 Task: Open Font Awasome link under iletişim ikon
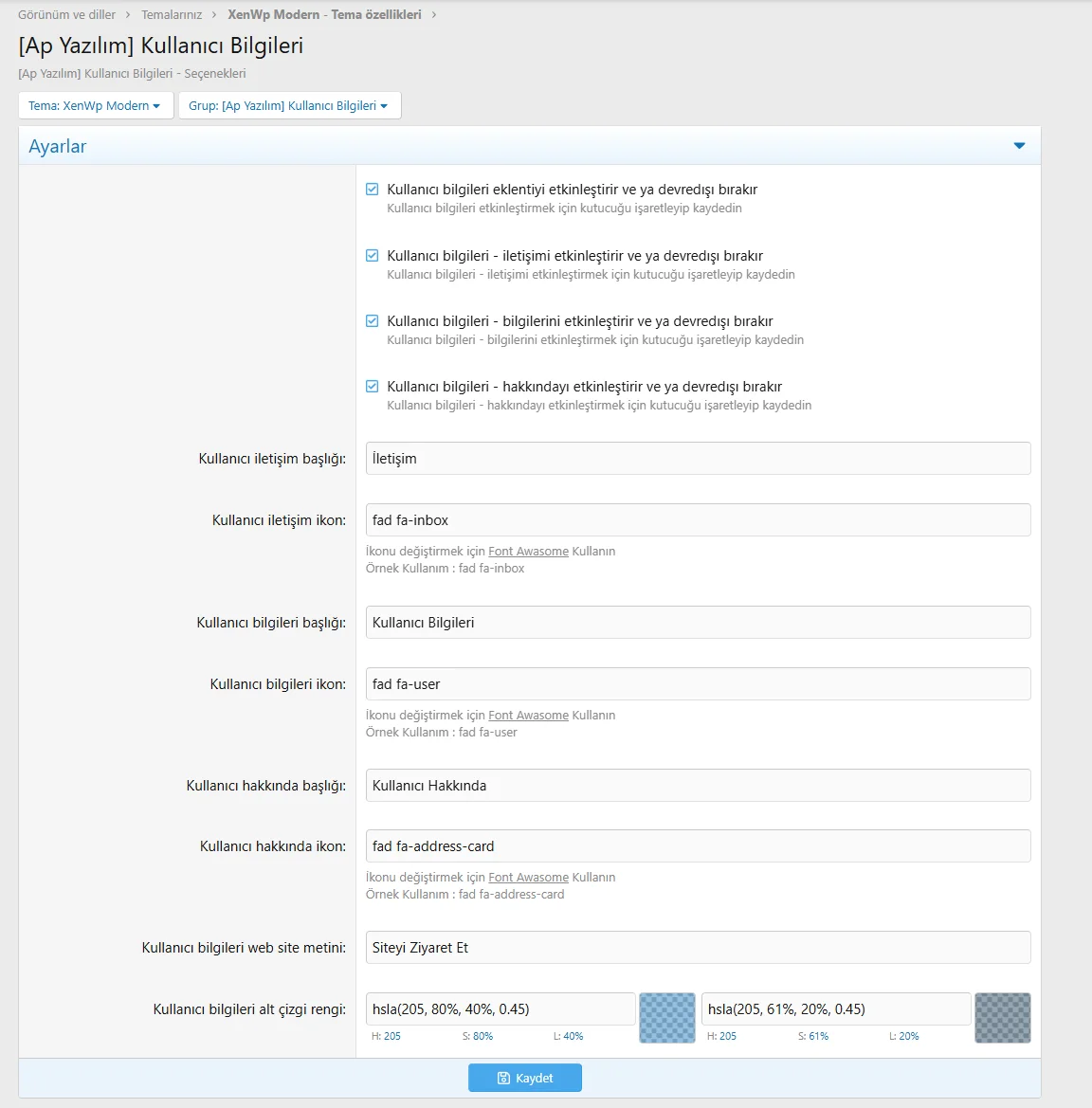click(528, 552)
